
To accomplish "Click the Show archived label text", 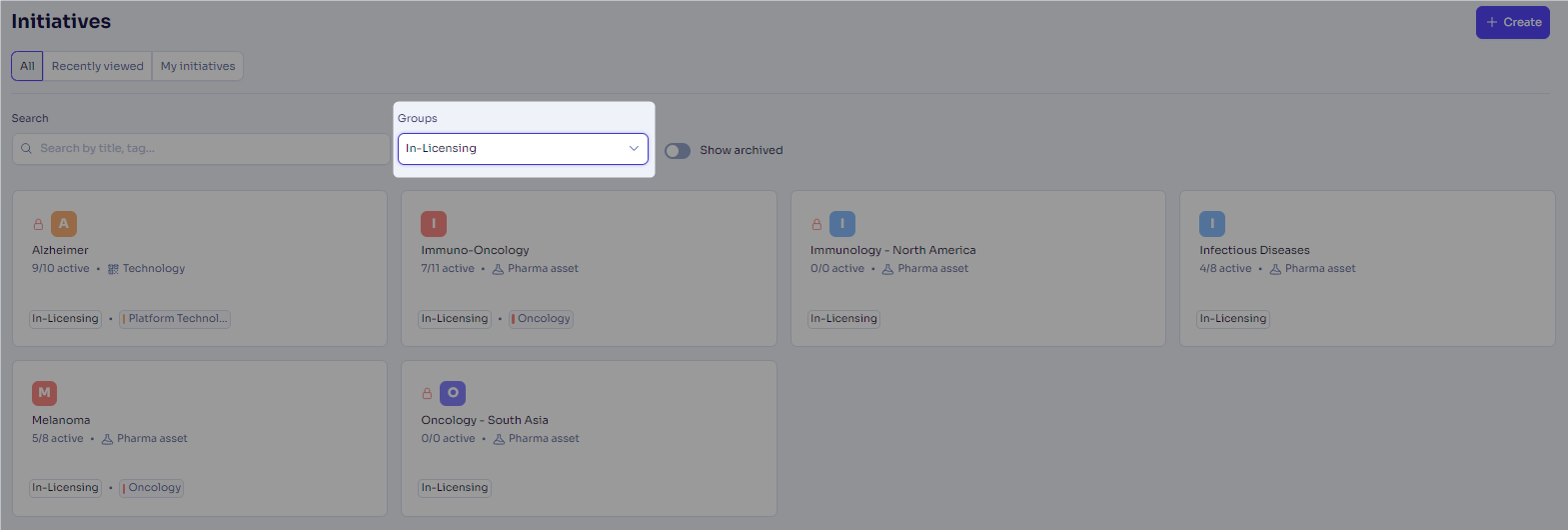I will click(x=742, y=150).
